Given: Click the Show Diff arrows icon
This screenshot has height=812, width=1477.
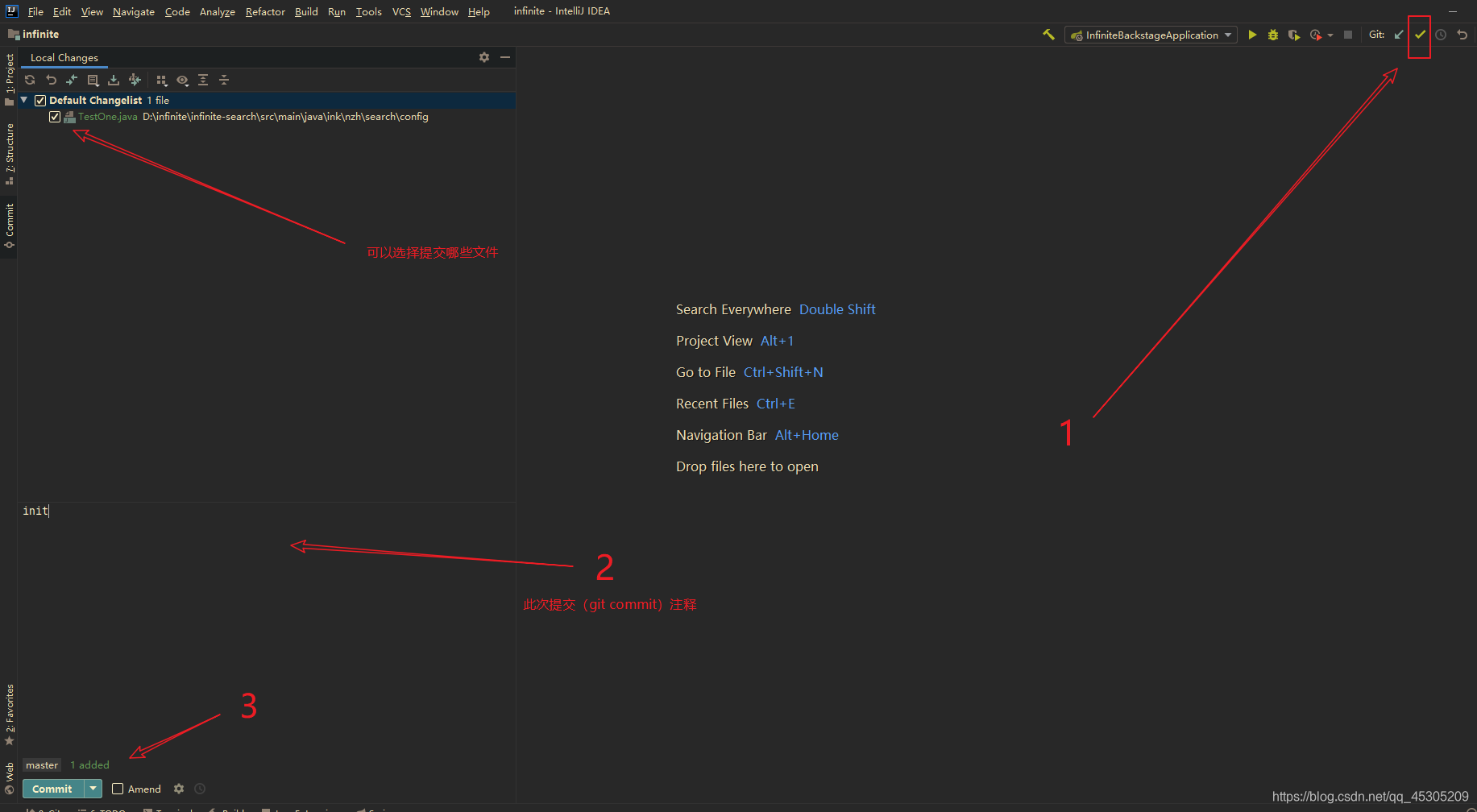Looking at the screenshot, I should tap(72, 80).
